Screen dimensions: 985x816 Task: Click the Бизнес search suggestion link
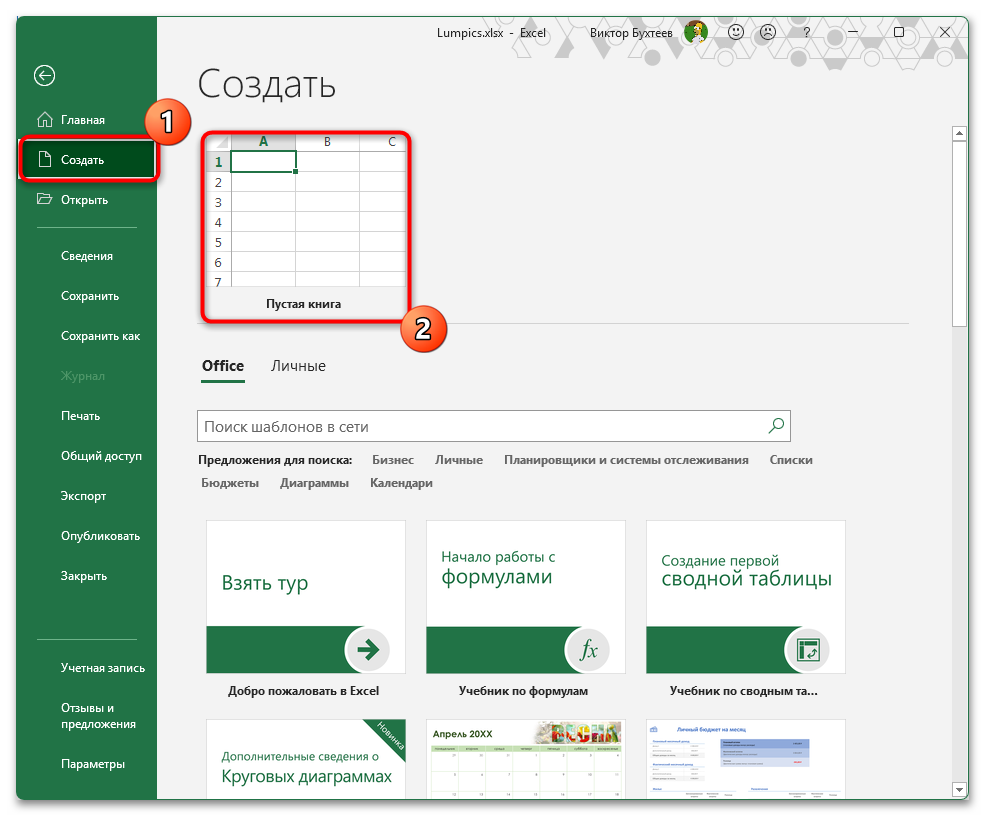pyautogui.click(x=393, y=459)
